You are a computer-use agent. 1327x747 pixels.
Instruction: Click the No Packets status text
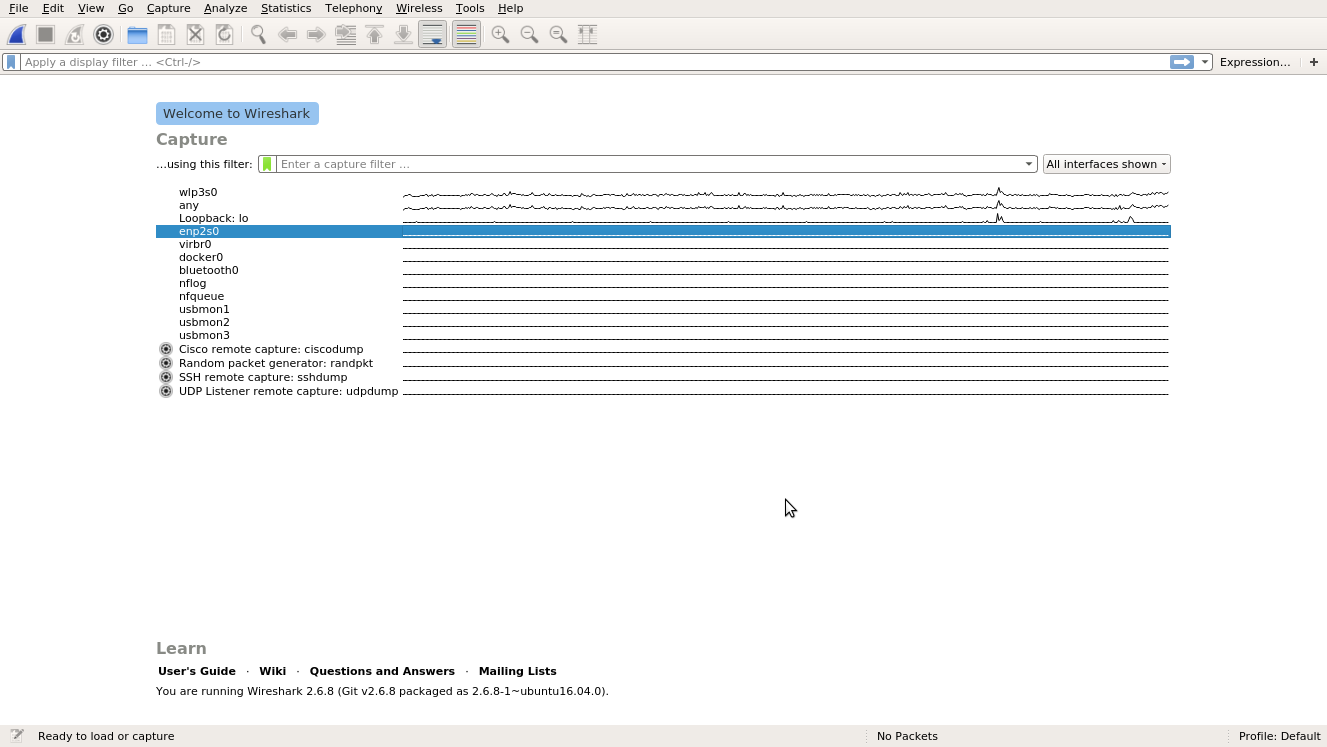coord(907,736)
